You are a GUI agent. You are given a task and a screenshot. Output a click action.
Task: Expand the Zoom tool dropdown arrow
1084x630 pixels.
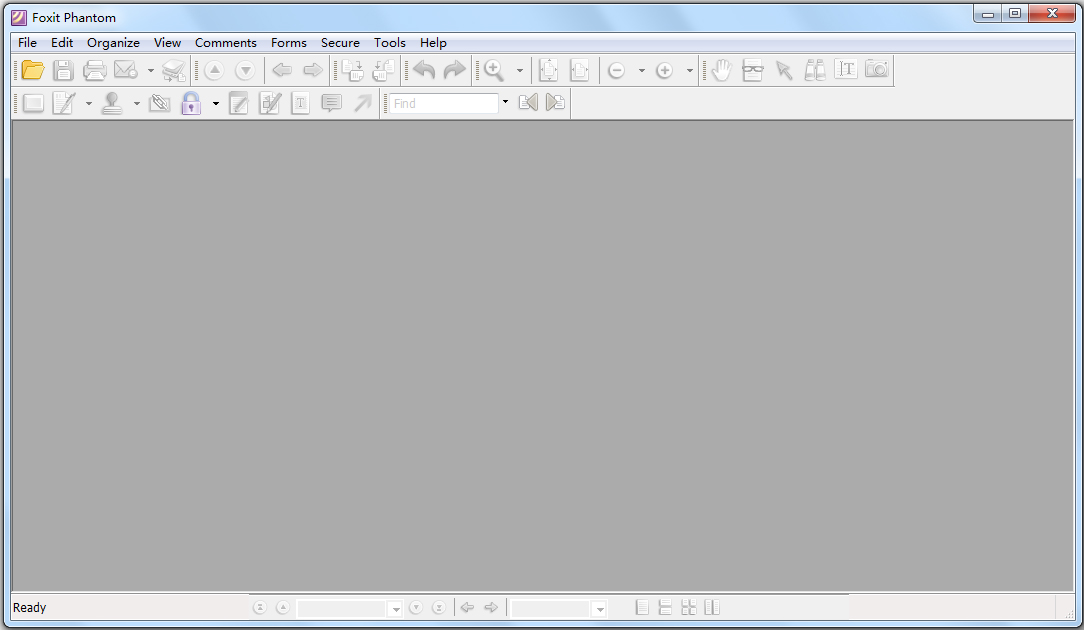(x=520, y=71)
